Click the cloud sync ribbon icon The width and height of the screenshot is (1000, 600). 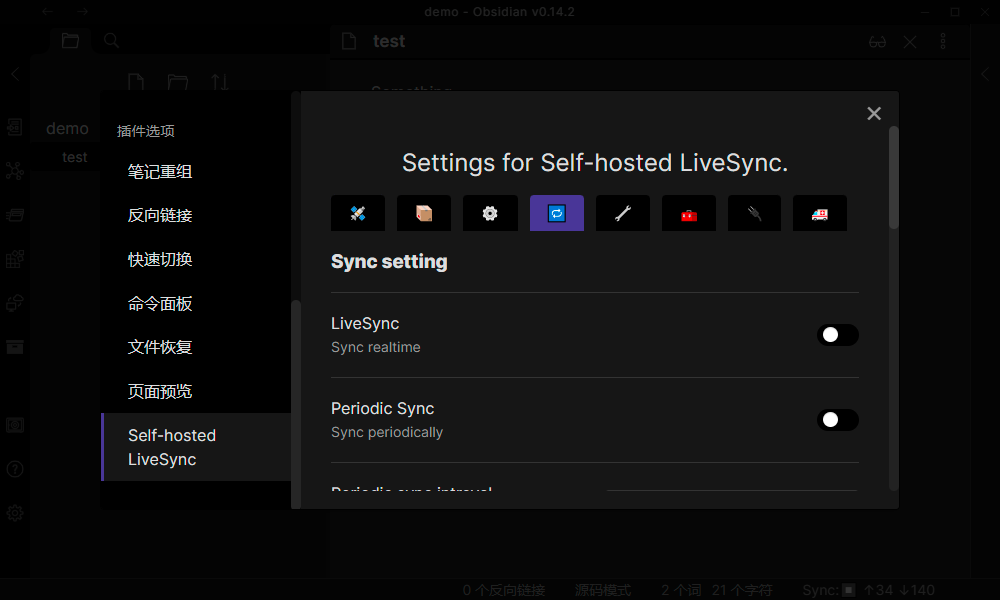15,303
